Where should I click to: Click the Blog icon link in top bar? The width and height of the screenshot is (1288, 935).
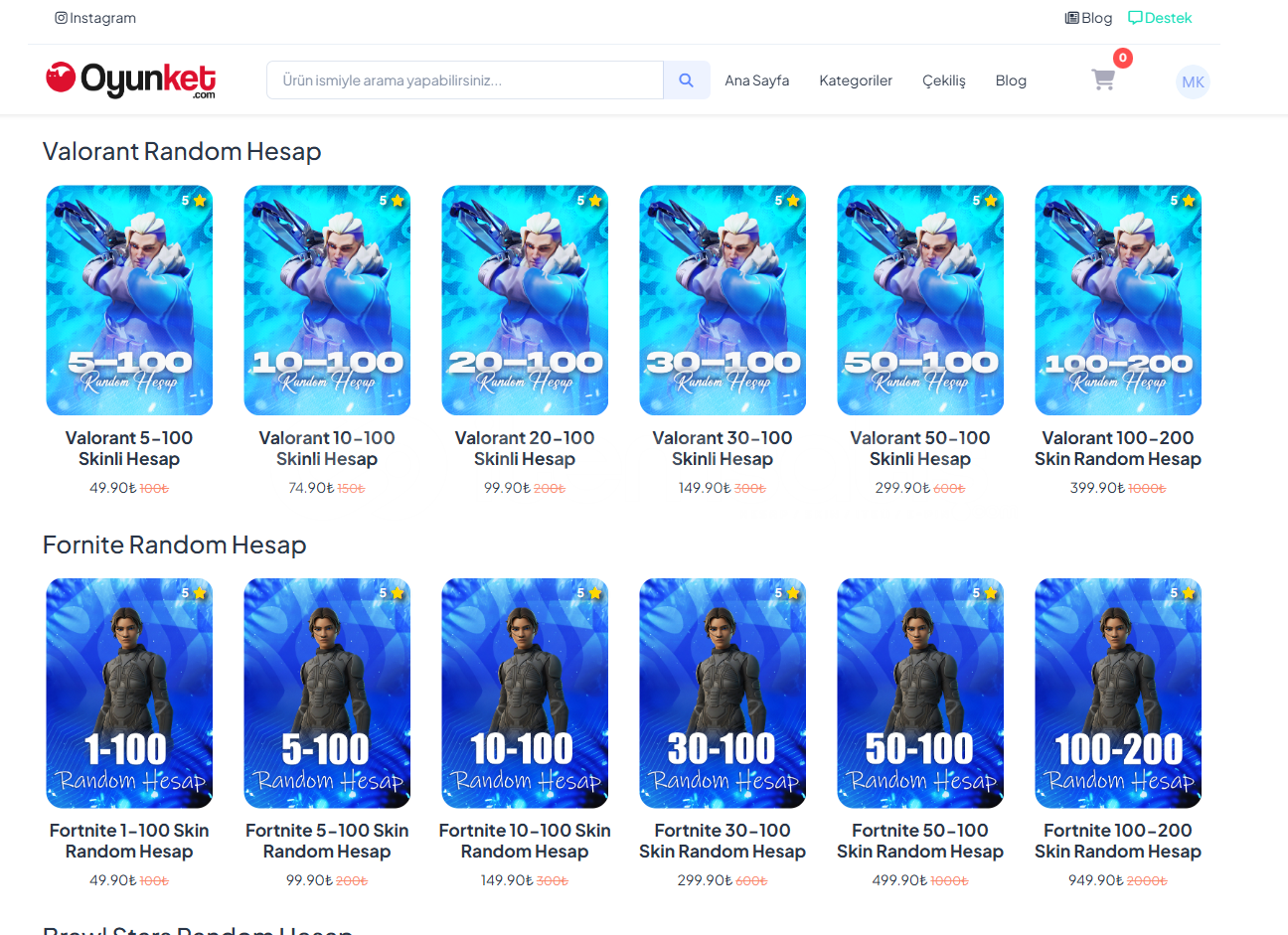pyautogui.click(x=1088, y=18)
